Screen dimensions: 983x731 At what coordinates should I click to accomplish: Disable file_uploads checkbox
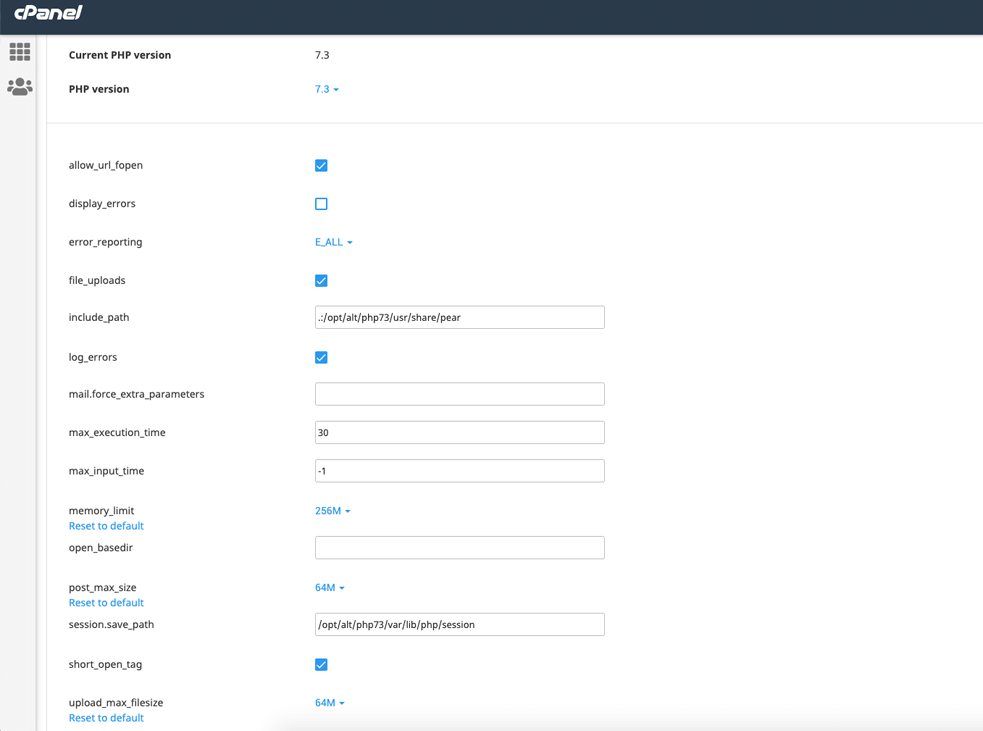tap(321, 280)
